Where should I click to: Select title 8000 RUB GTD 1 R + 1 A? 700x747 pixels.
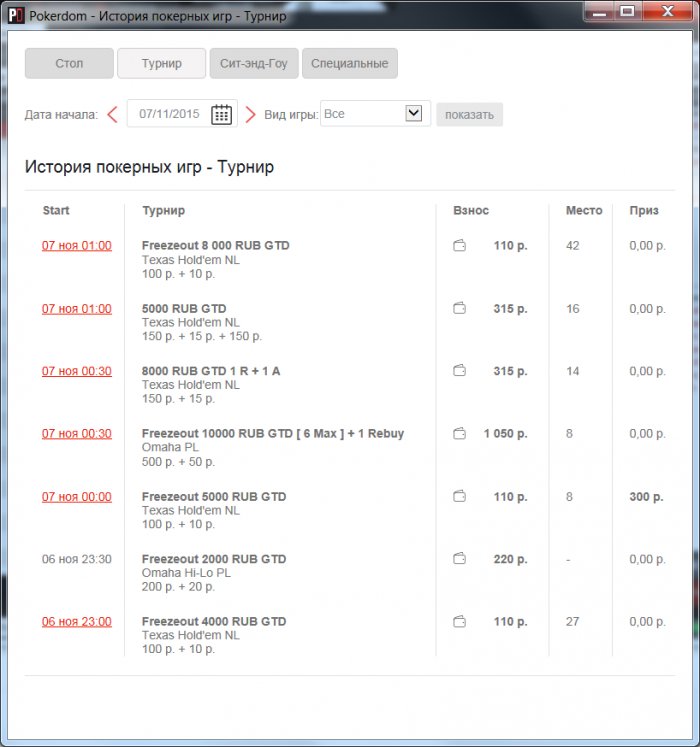point(211,371)
